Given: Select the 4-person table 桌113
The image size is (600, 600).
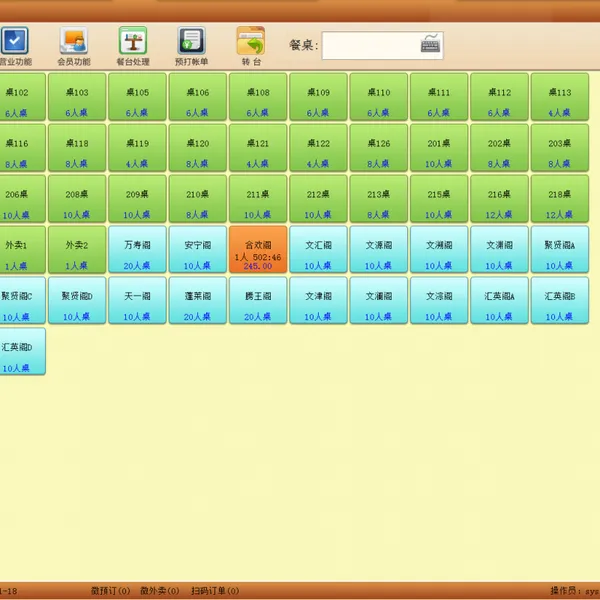Looking at the screenshot, I should pyautogui.click(x=560, y=97).
